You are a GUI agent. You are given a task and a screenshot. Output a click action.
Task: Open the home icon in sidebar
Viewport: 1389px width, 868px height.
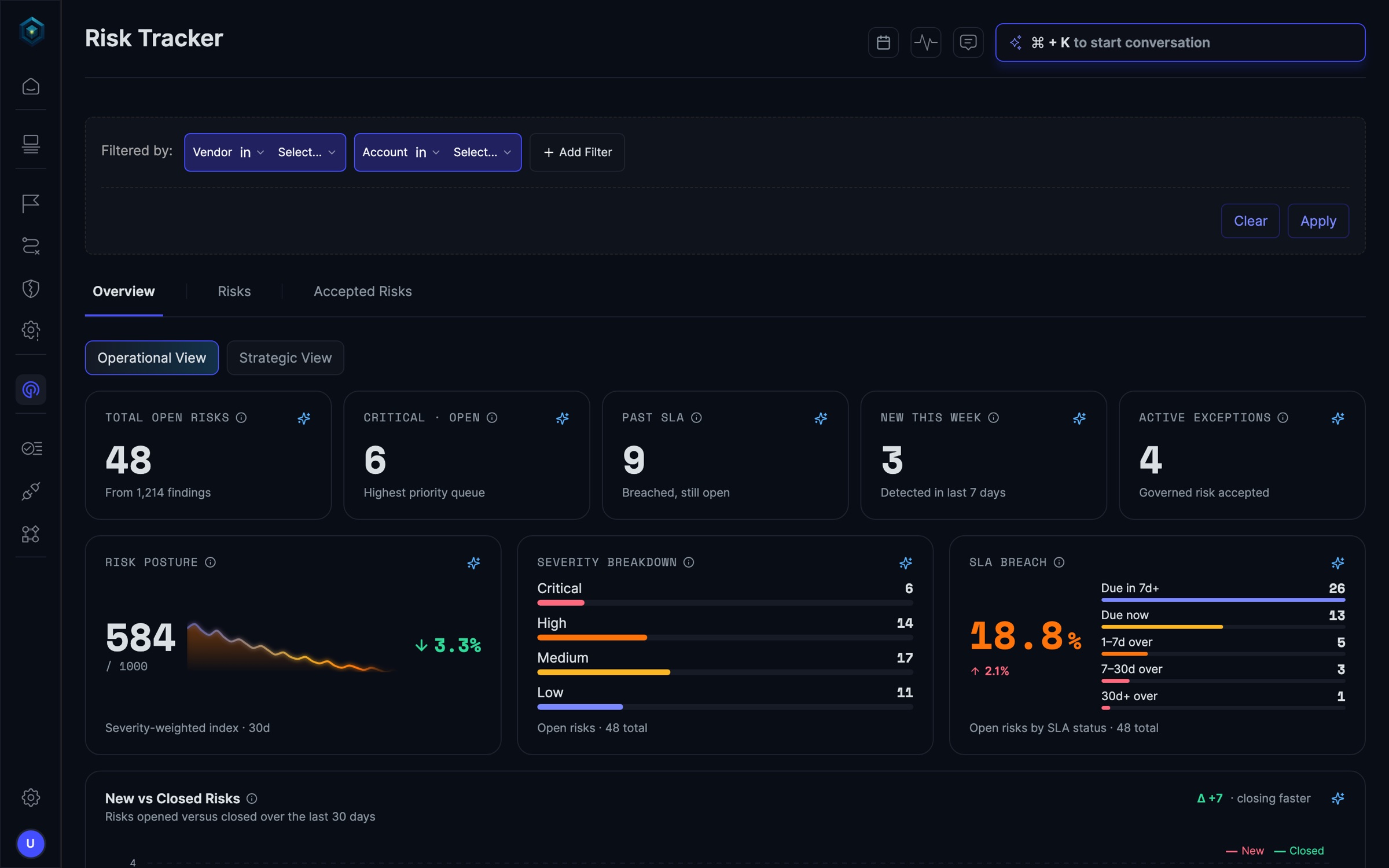click(31, 86)
